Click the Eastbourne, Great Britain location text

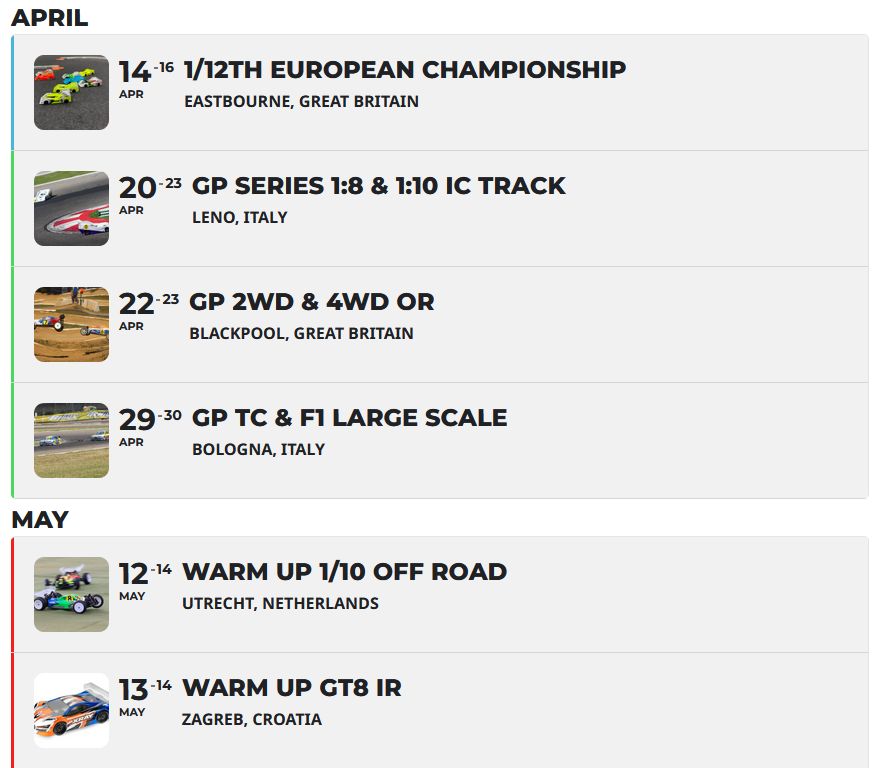(302, 101)
